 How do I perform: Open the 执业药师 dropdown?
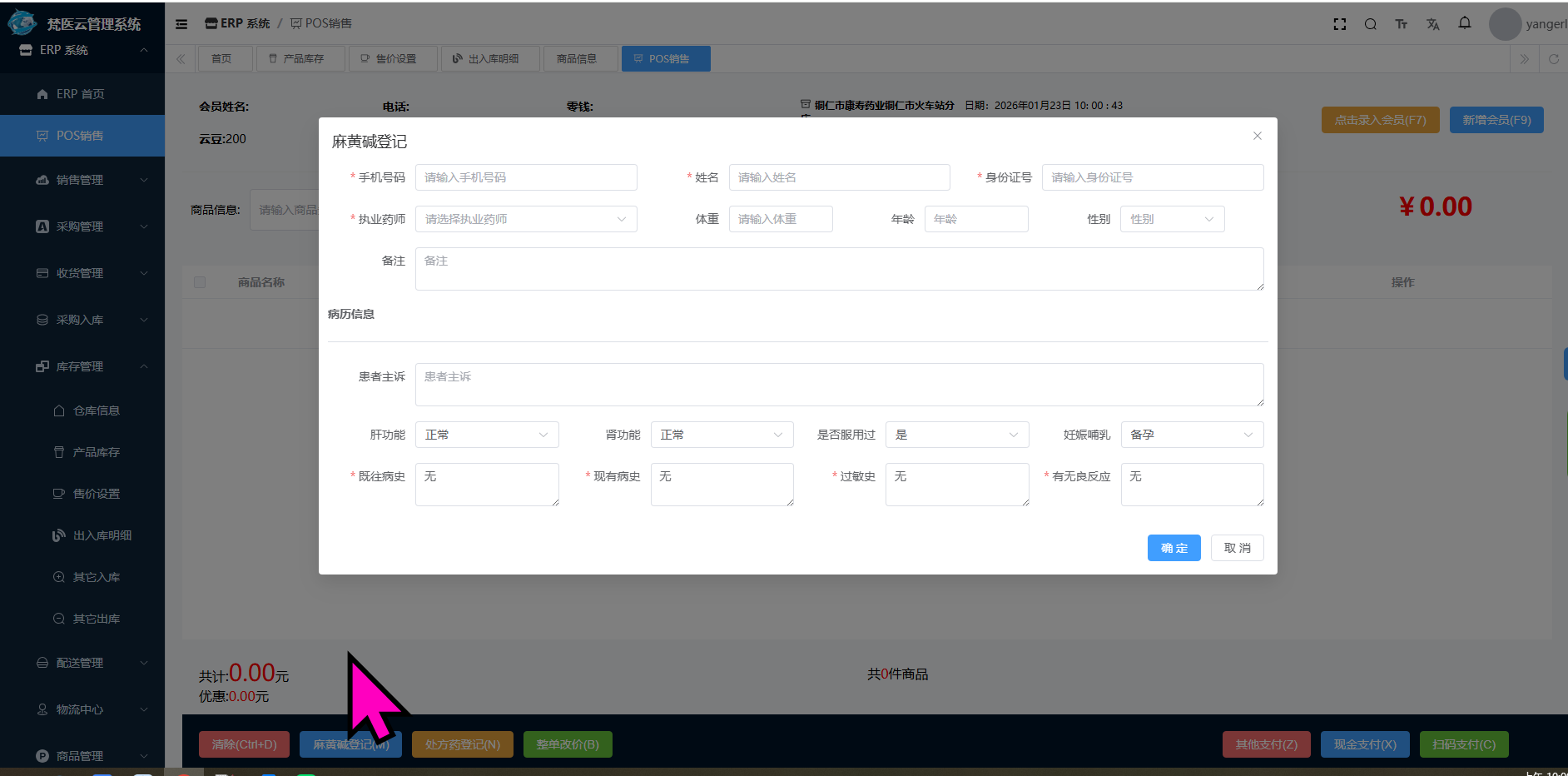pyautogui.click(x=526, y=219)
